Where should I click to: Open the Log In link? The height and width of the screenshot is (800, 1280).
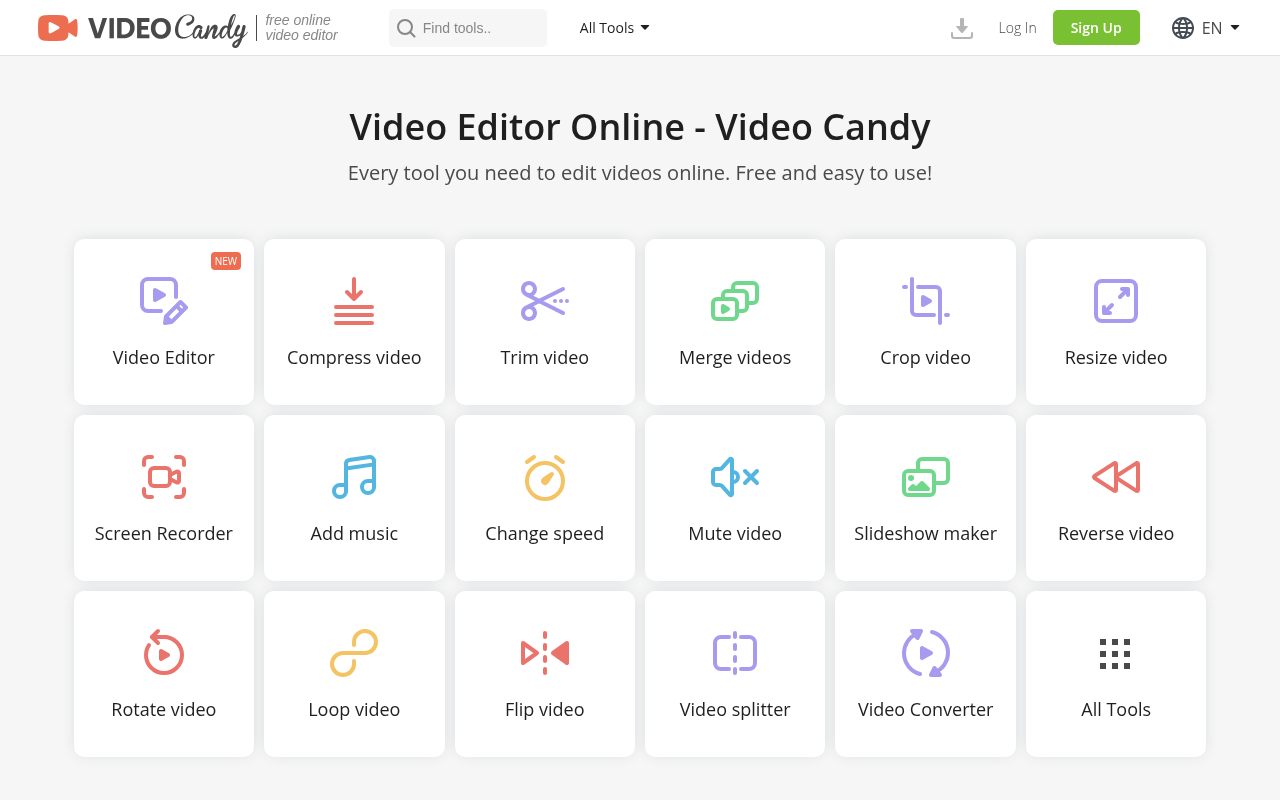(x=1017, y=27)
